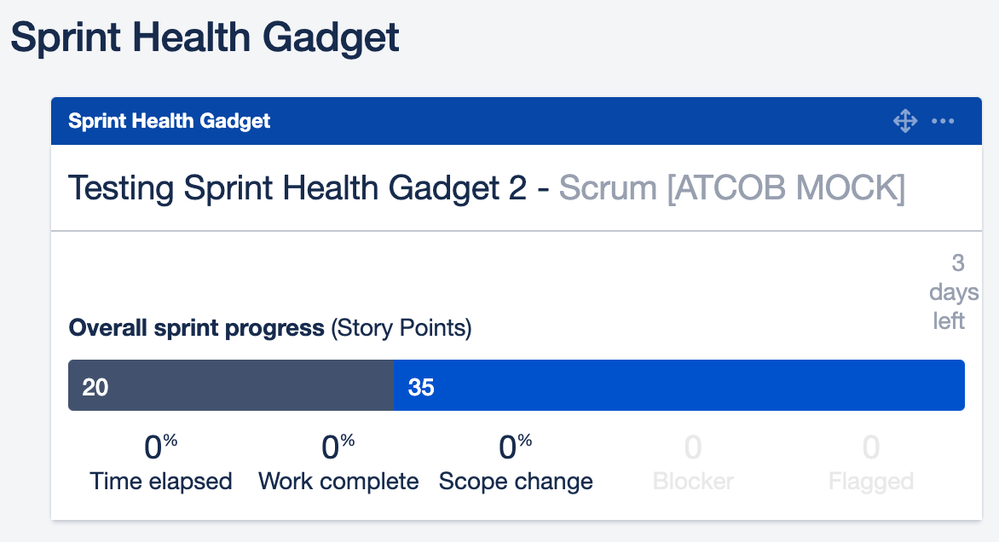Viewport: 999px width, 542px height.
Task: Click the Scrum [ATCOB MOCK] board link
Action: pos(732,188)
